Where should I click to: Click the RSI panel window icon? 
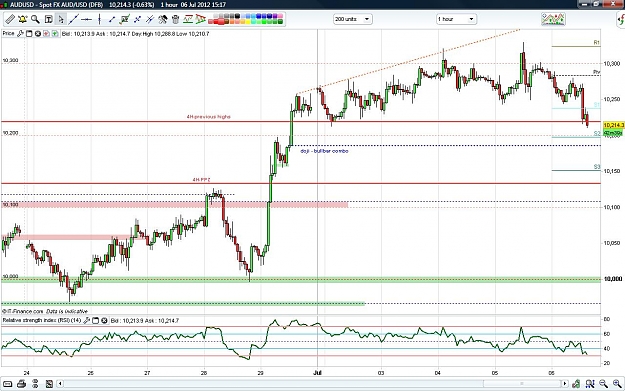pyautogui.click(x=95, y=320)
